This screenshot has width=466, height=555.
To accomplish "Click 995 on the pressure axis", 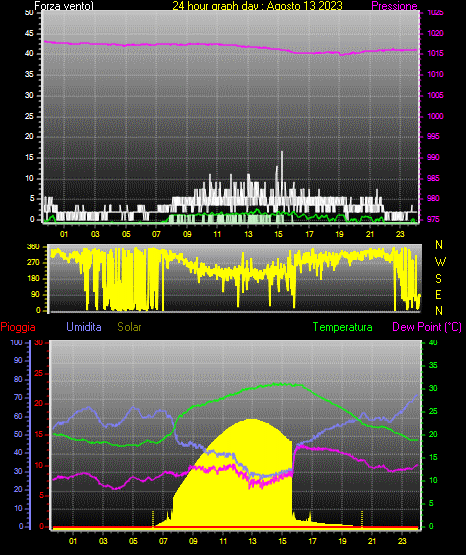I will point(433,136).
